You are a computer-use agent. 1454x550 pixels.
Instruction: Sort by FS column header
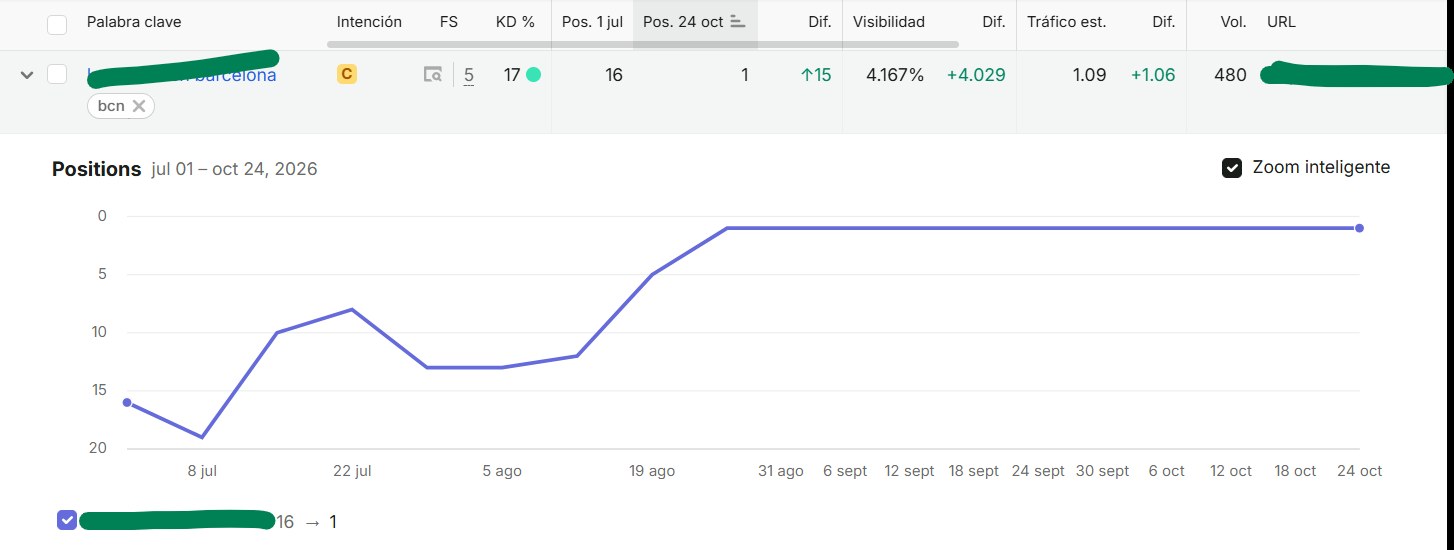pos(448,22)
